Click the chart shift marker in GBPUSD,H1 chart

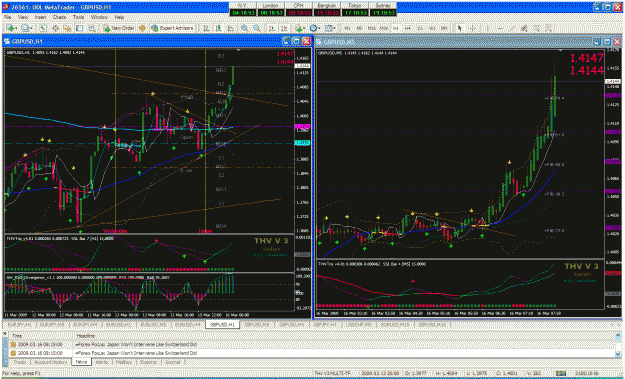(238, 50)
